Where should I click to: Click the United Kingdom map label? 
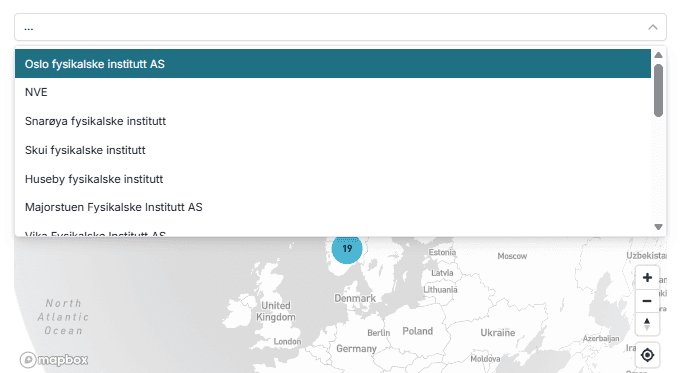276,311
